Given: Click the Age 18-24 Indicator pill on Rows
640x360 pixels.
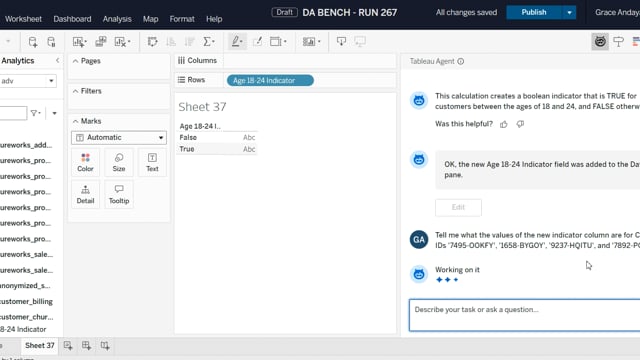Looking at the screenshot, I should (270, 80).
